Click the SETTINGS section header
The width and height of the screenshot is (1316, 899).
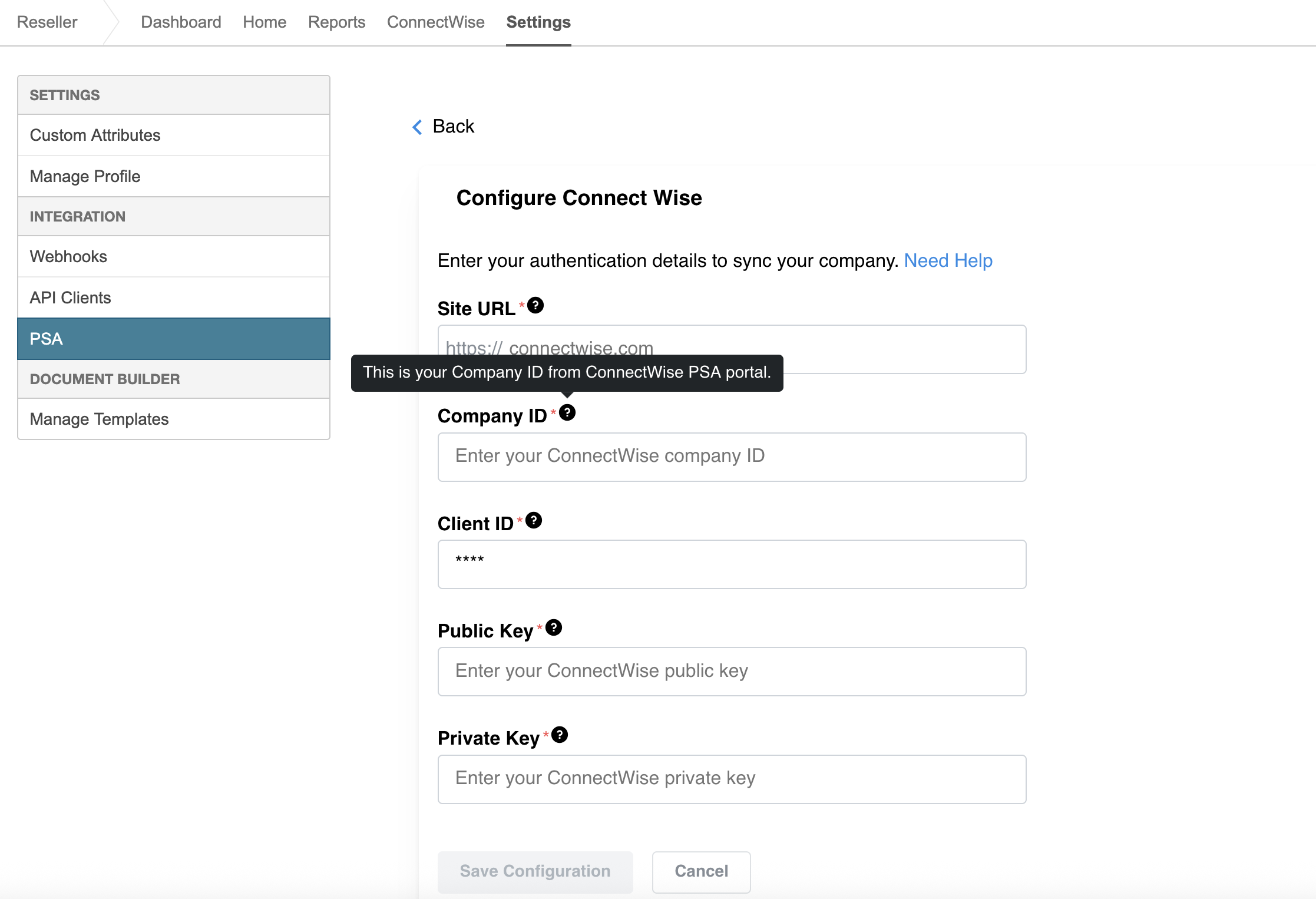(174, 95)
